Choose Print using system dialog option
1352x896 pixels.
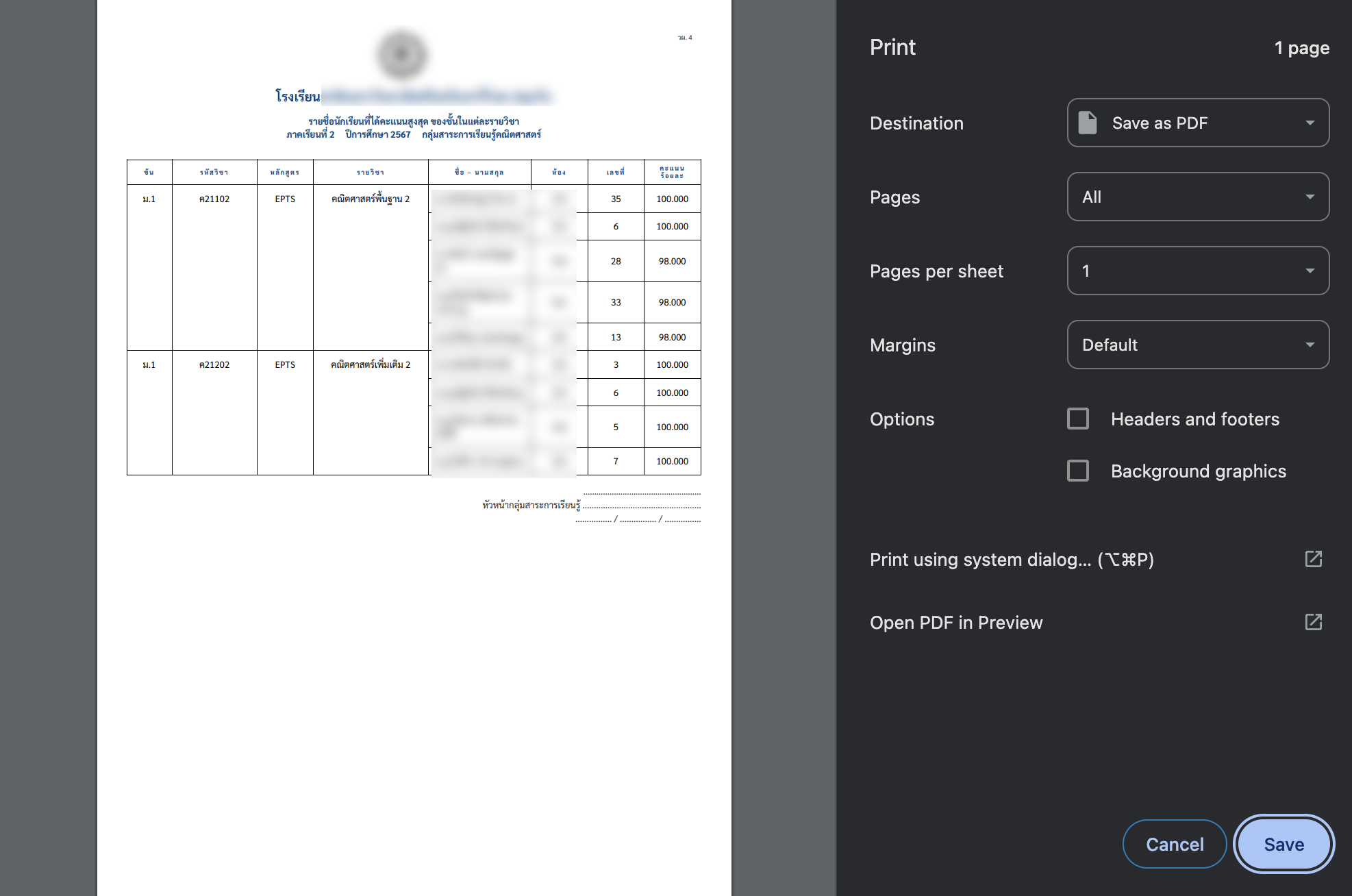click(x=1011, y=560)
